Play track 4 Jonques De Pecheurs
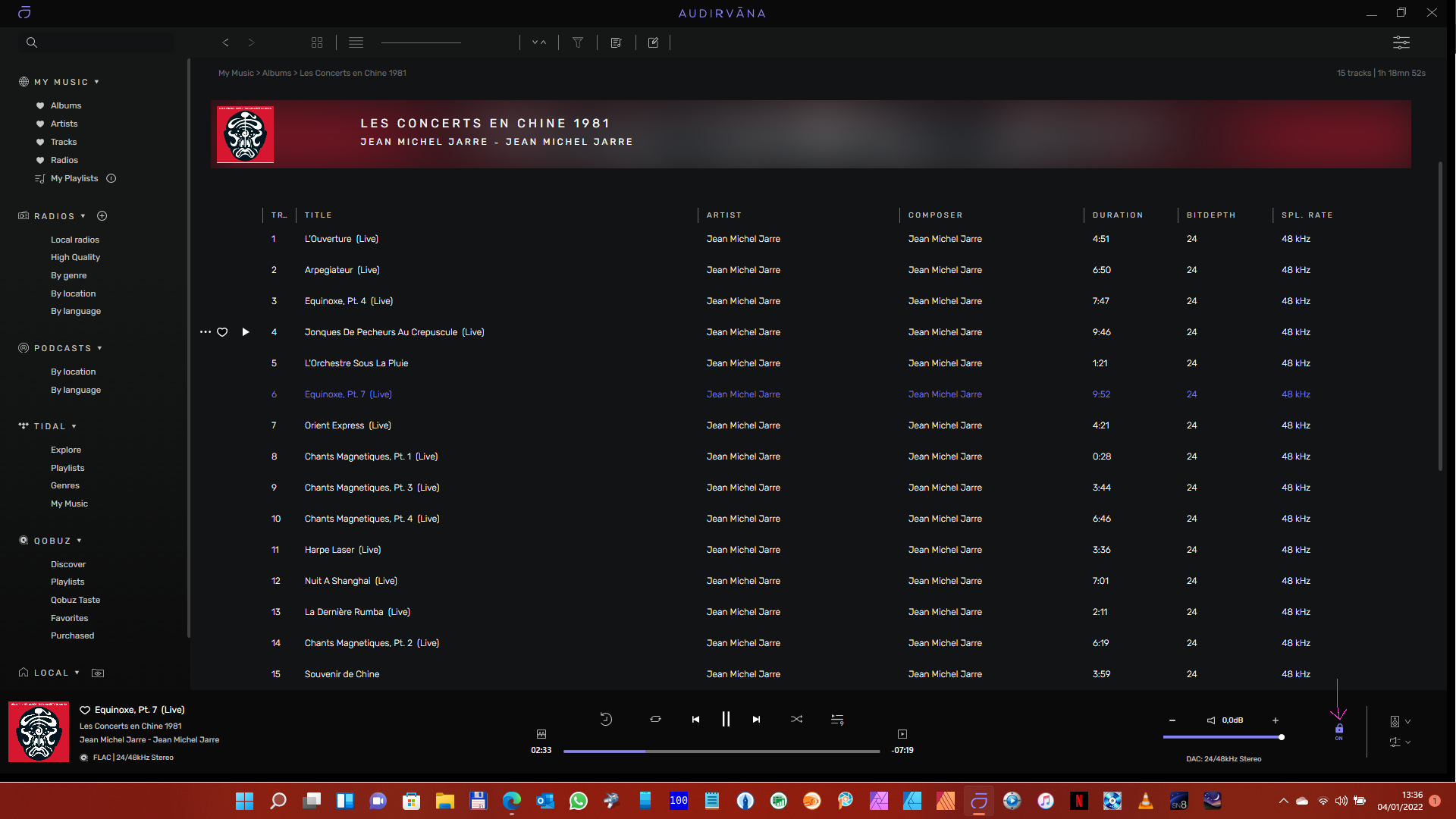Viewport: 1456px width, 819px height. [246, 332]
